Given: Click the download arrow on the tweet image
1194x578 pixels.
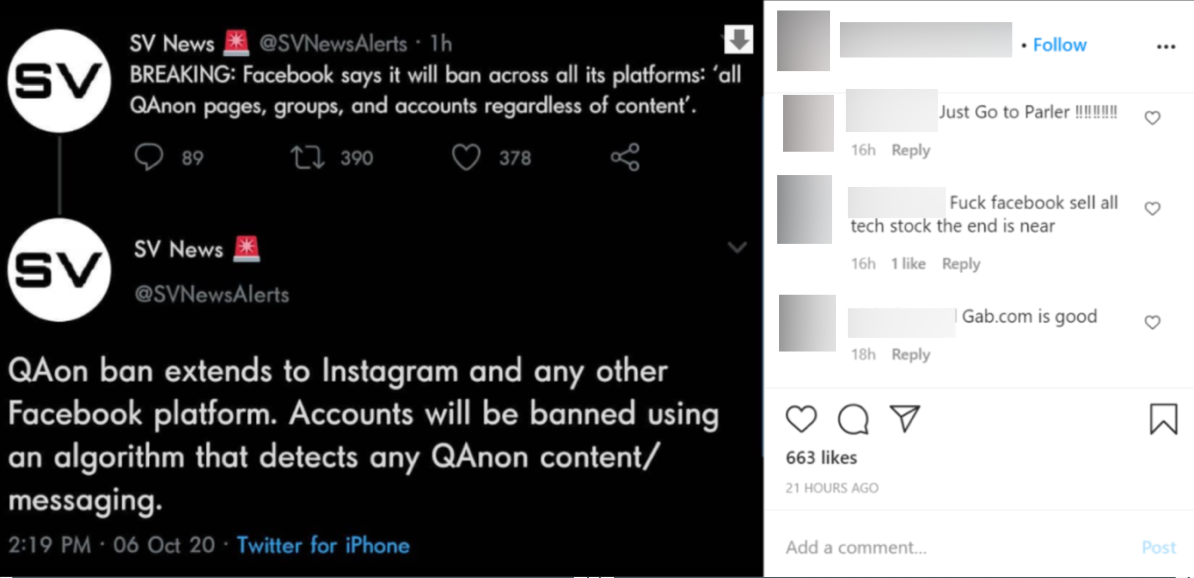Looking at the screenshot, I should coord(737,40).
